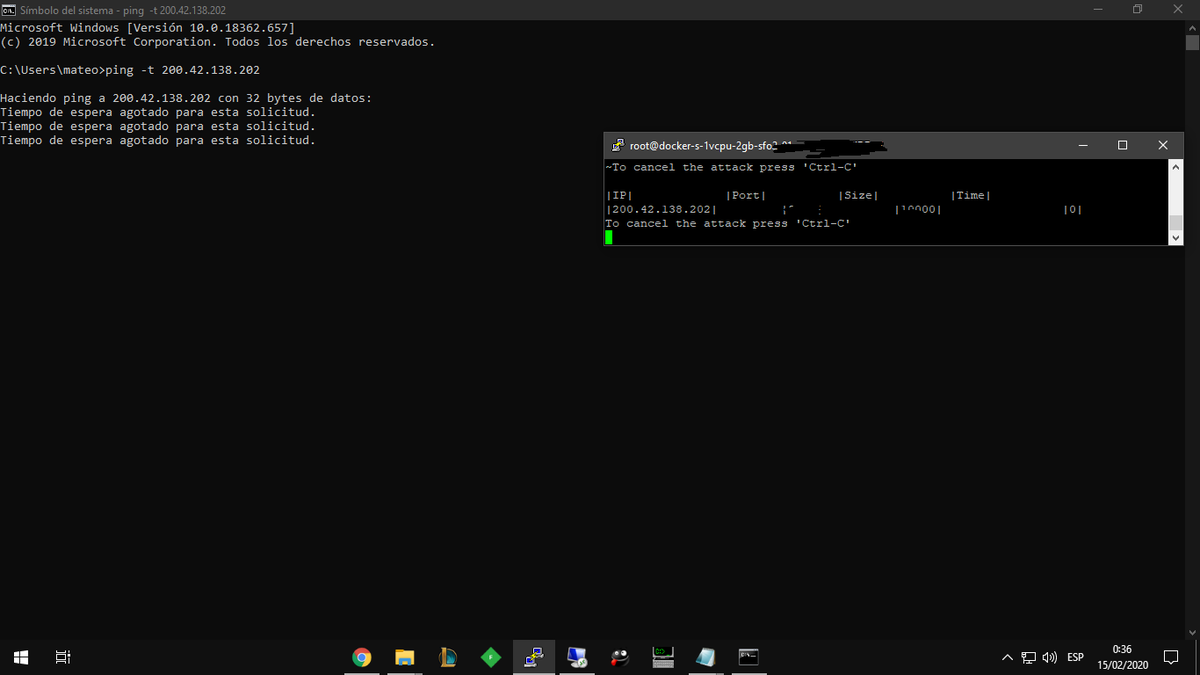
Task: Restore down the Command Prompt window
Action: [1138, 9]
